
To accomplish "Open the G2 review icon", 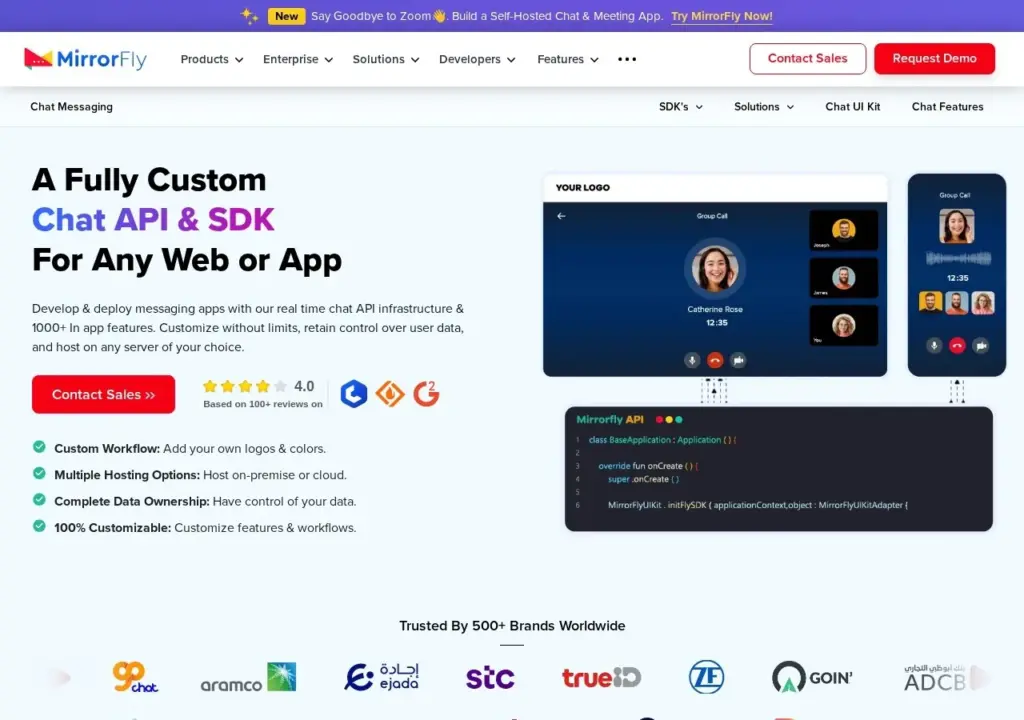I will point(426,393).
